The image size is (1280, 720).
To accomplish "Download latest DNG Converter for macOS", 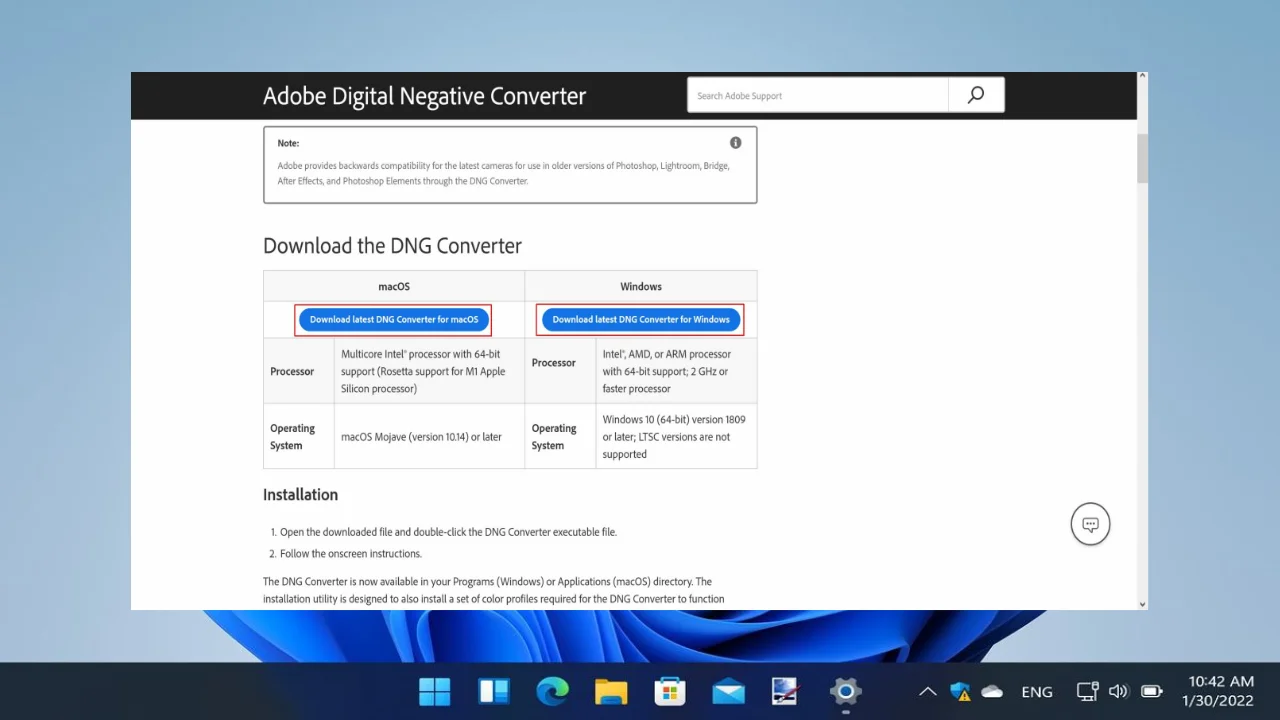I will click(394, 320).
